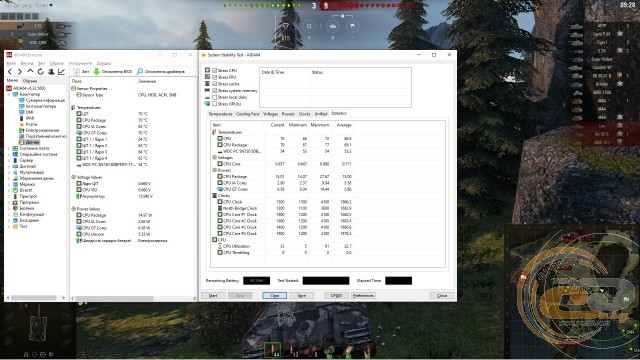
Task: Click the forward arrow in AIDA64 toolbar
Action: coord(20,72)
